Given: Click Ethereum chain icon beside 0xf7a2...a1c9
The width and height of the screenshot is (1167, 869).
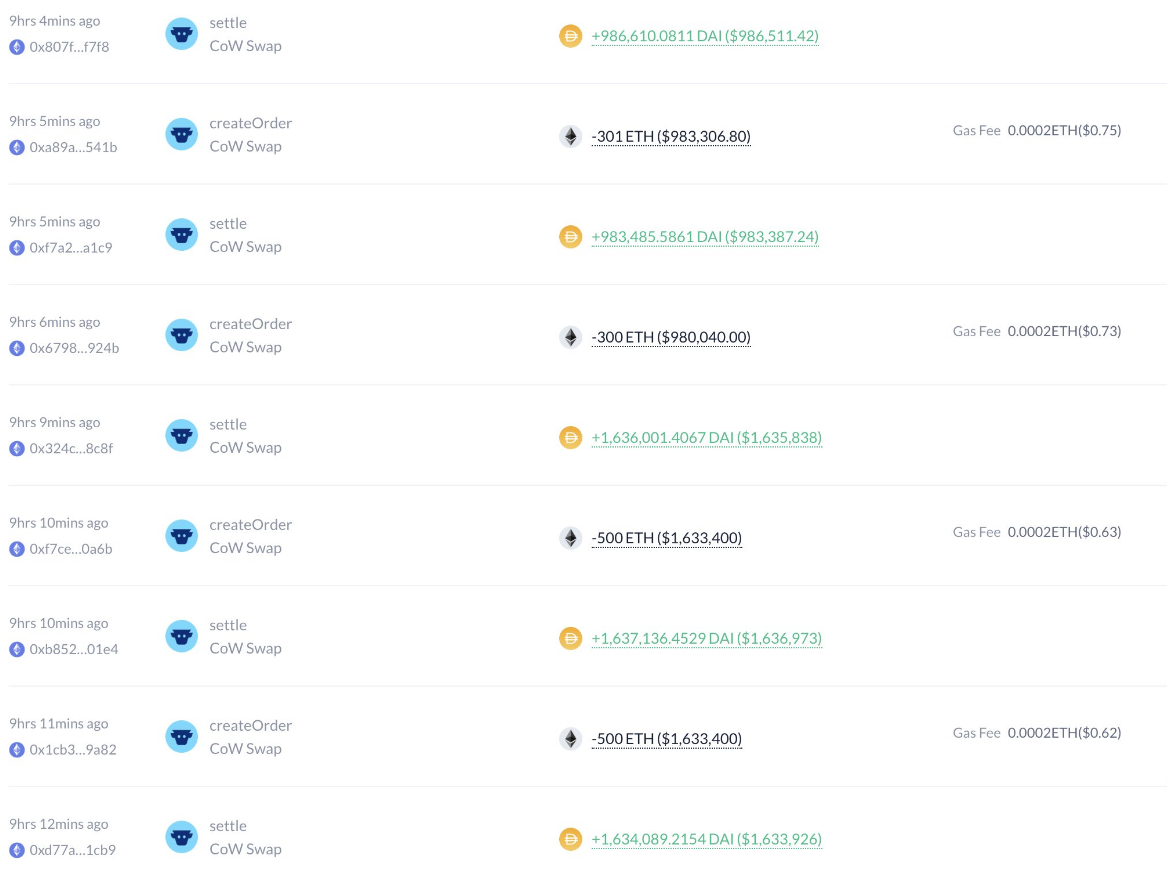Looking at the screenshot, I should (17, 248).
